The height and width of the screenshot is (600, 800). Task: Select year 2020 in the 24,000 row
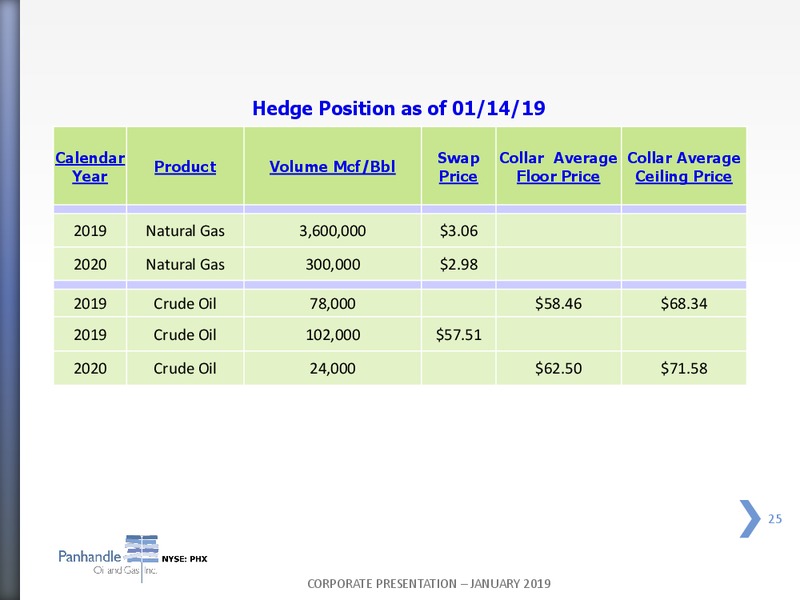90,368
